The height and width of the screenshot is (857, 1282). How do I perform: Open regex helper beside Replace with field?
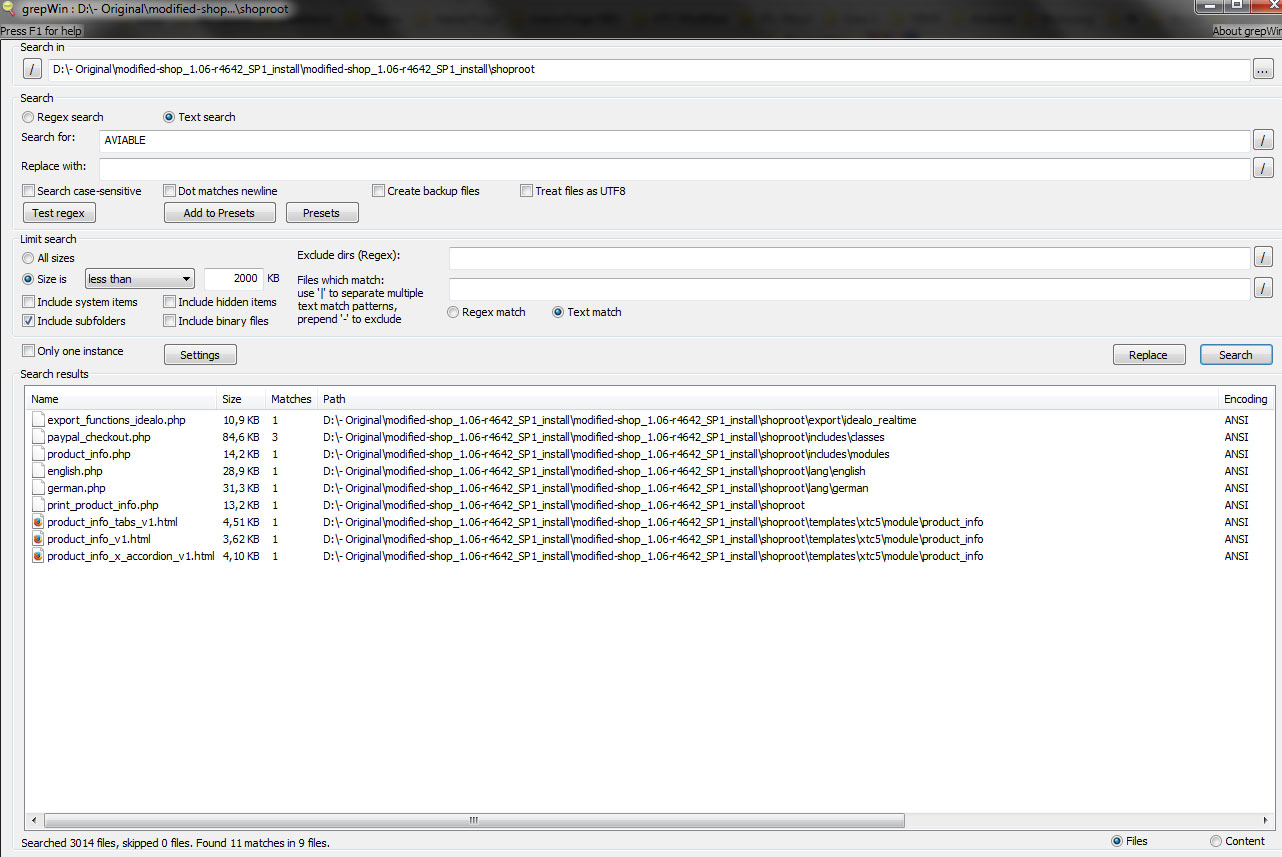(x=1263, y=167)
